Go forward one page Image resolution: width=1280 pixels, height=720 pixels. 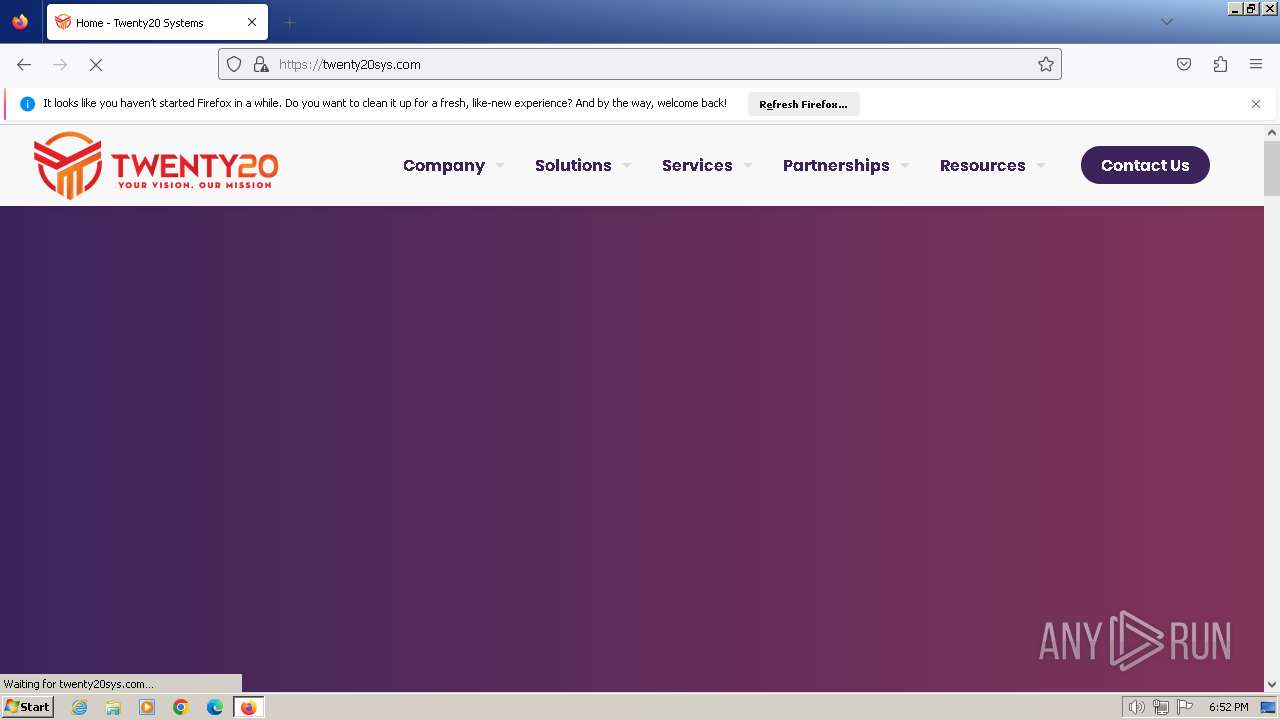(x=60, y=64)
